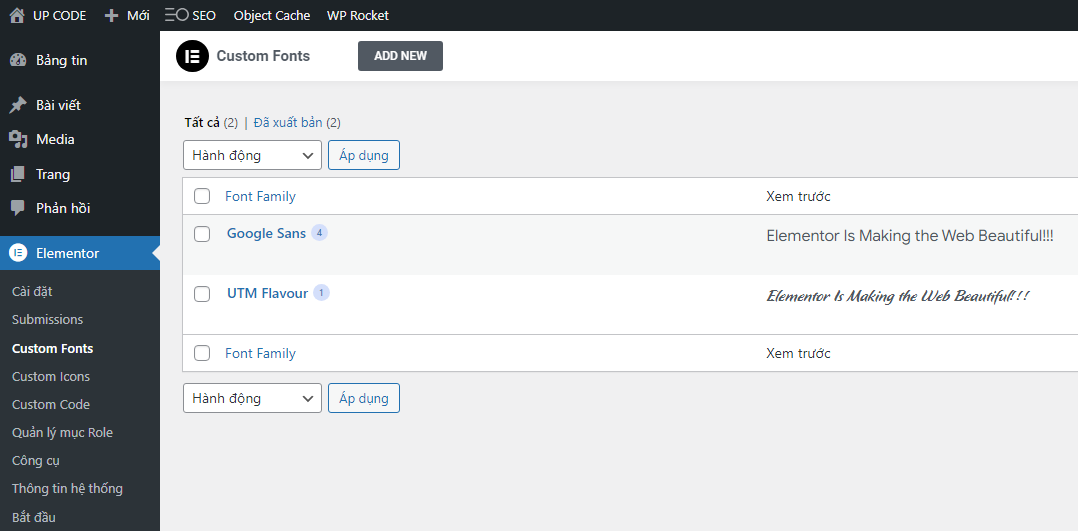Viewport: 1078px width, 531px height.
Task: Open the top Hành động bulk actions dropdown
Action: coord(252,155)
